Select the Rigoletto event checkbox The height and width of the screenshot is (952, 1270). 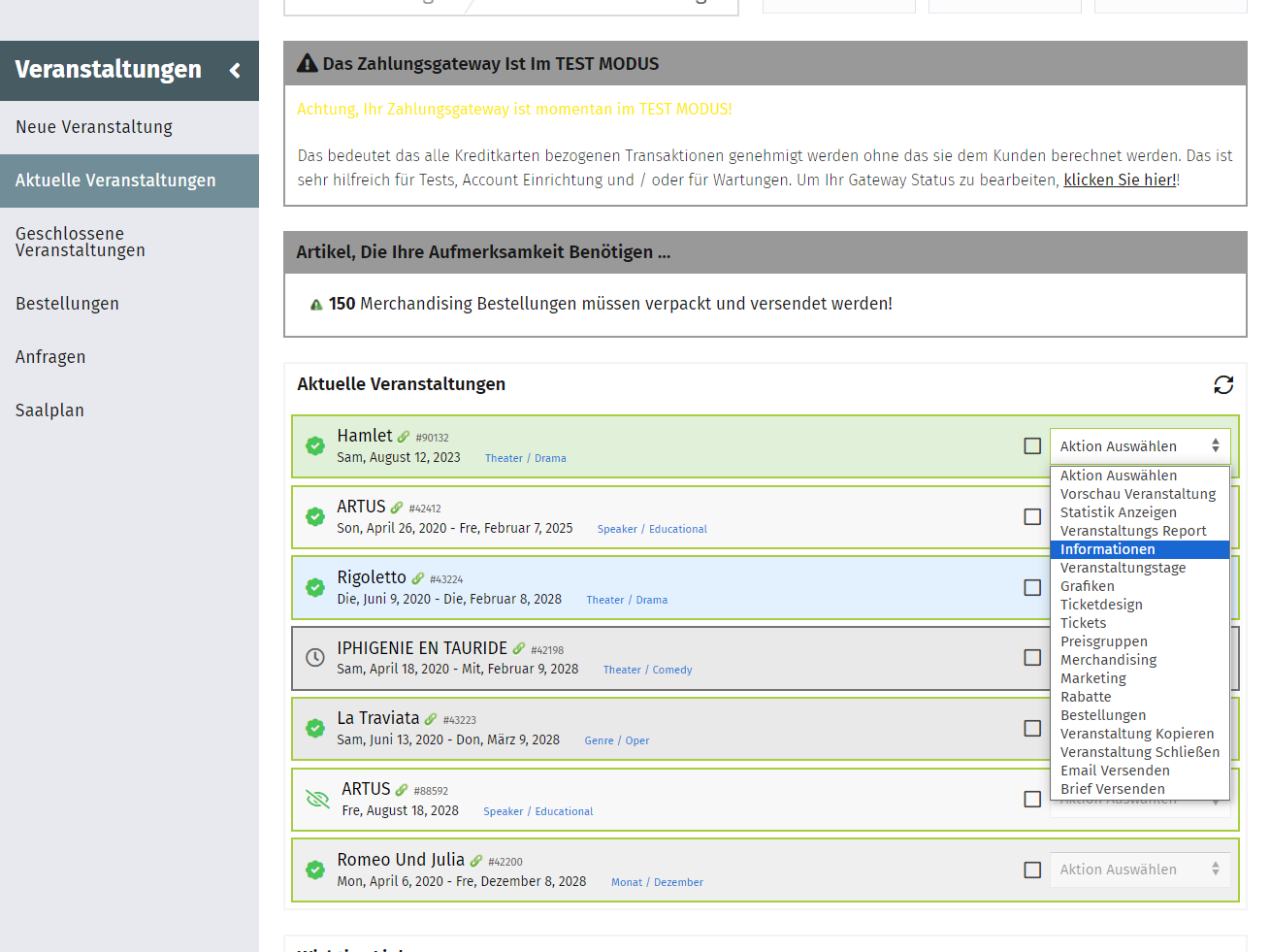(1032, 588)
